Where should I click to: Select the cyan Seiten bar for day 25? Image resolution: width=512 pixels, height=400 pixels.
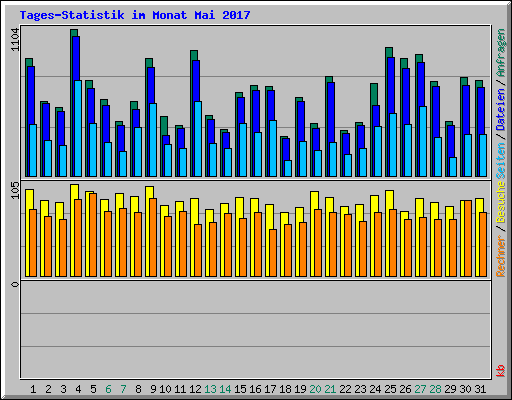click(393, 145)
